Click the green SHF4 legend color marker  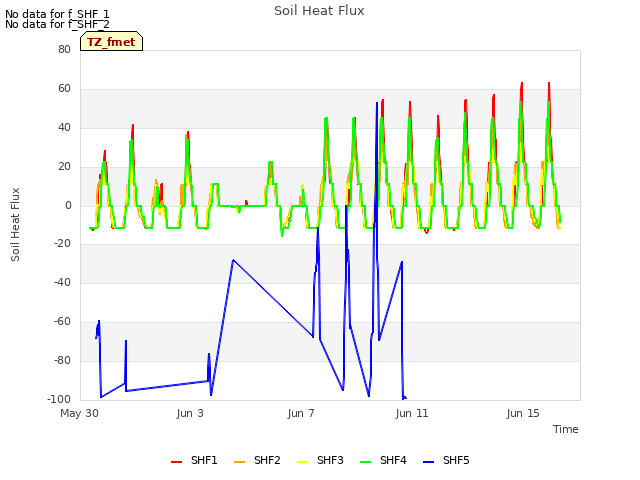[x=365, y=462]
